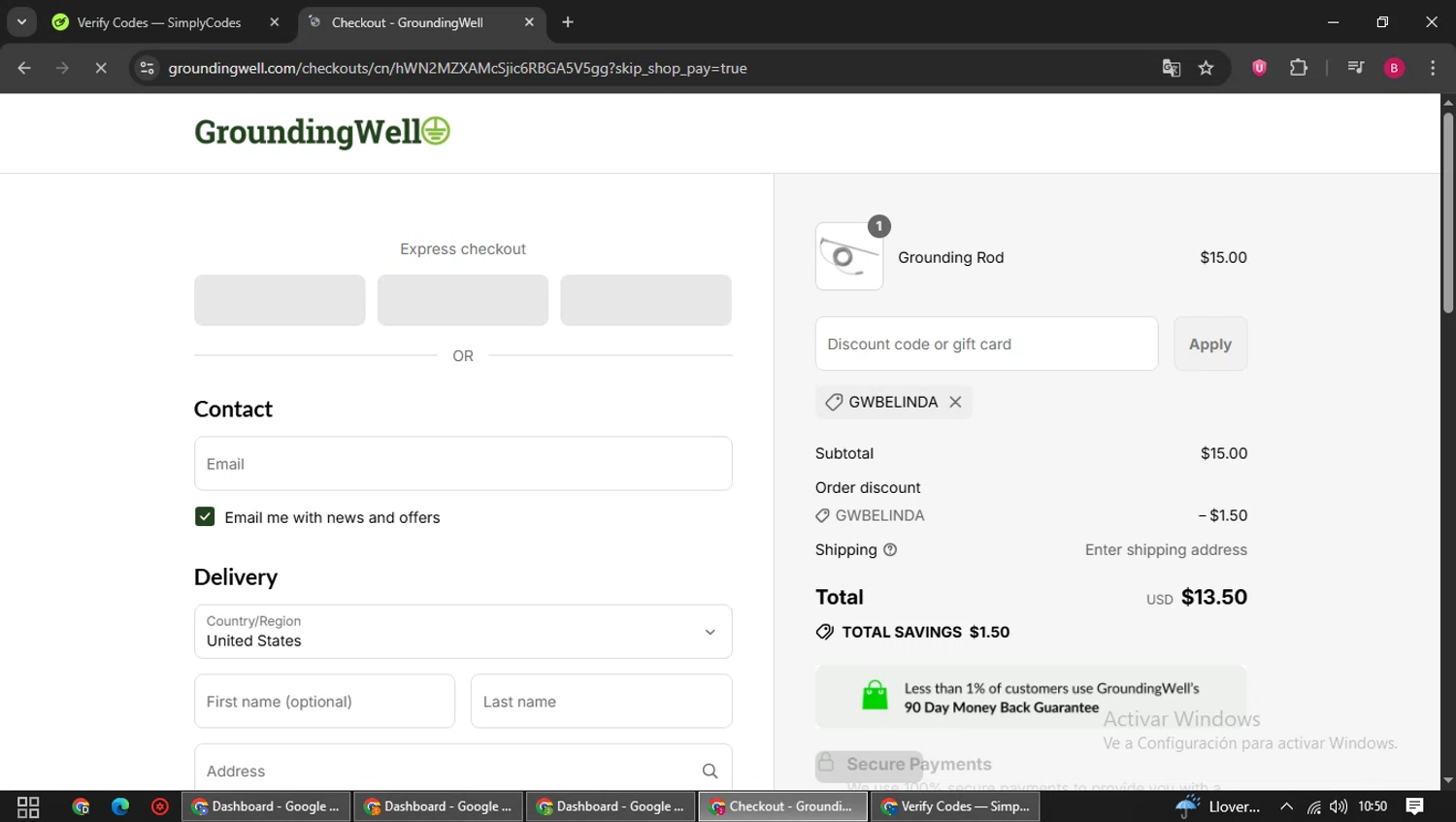Click the Shipping help question mark icon

click(890, 549)
